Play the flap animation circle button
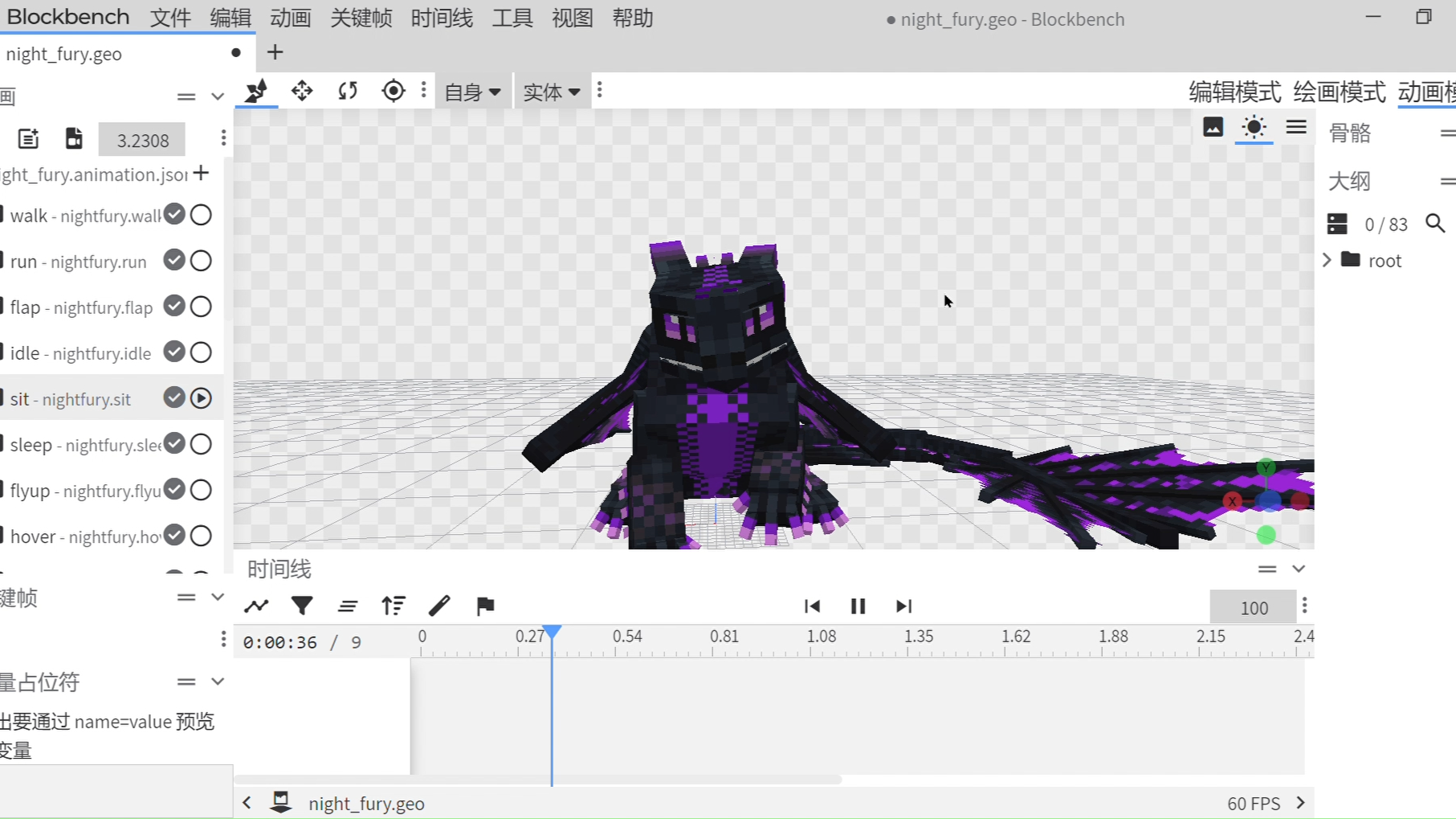This screenshot has width=1456, height=819. pos(202,306)
